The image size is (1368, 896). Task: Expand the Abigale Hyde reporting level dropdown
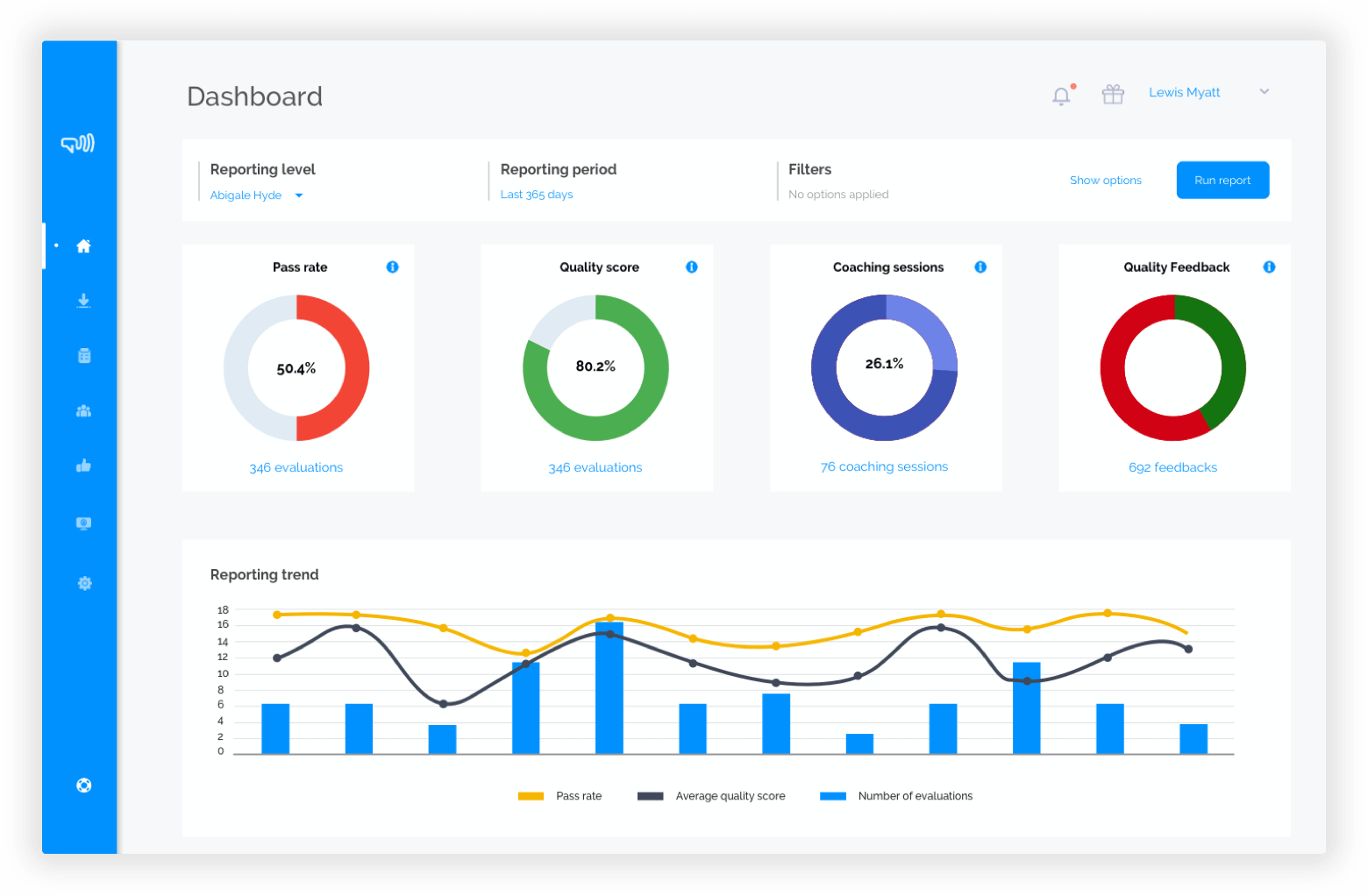[x=256, y=195]
